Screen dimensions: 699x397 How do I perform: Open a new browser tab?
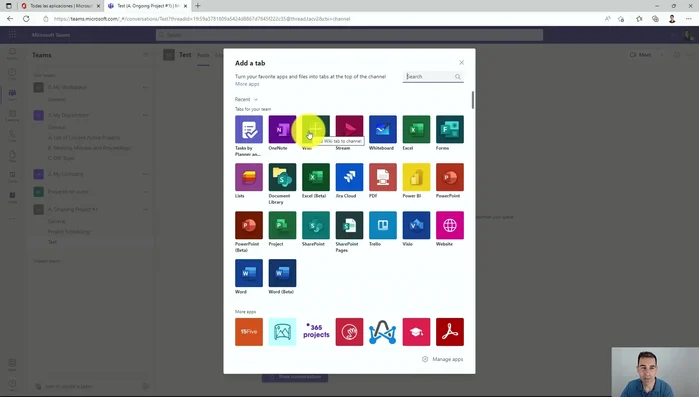tap(197, 6)
